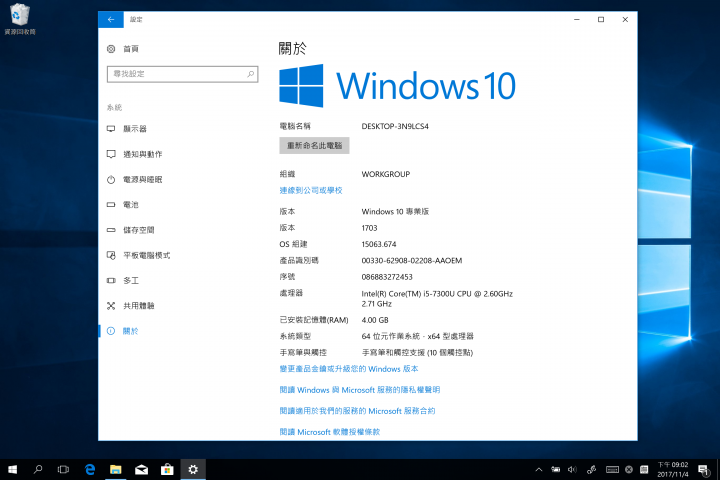Open the touch keyboard tray icon
The image size is (720, 480).
pyautogui.click(x=612, y=469)
